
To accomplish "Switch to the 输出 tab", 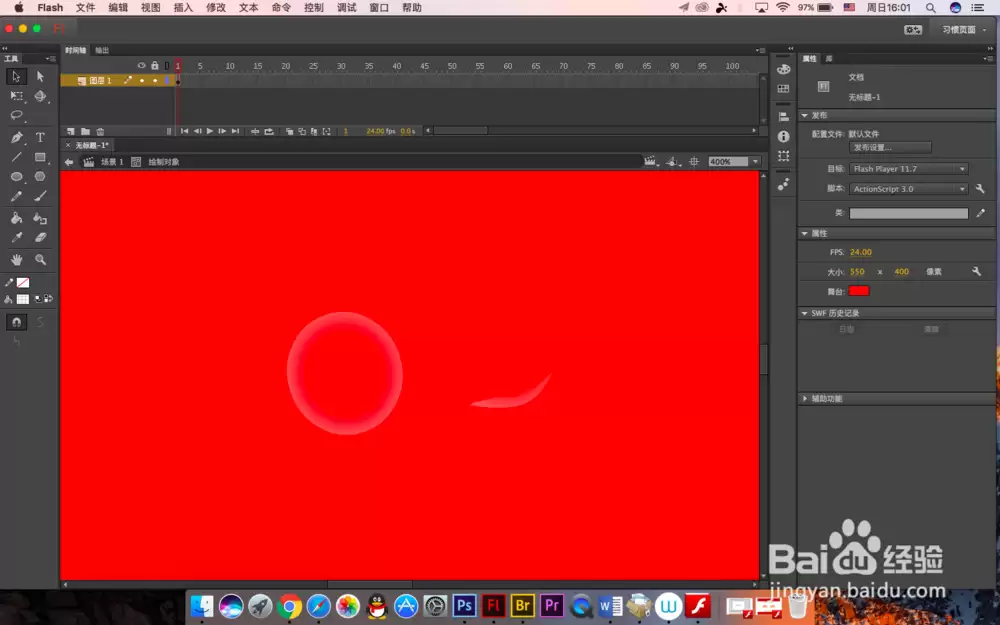I will click(102, 50).
